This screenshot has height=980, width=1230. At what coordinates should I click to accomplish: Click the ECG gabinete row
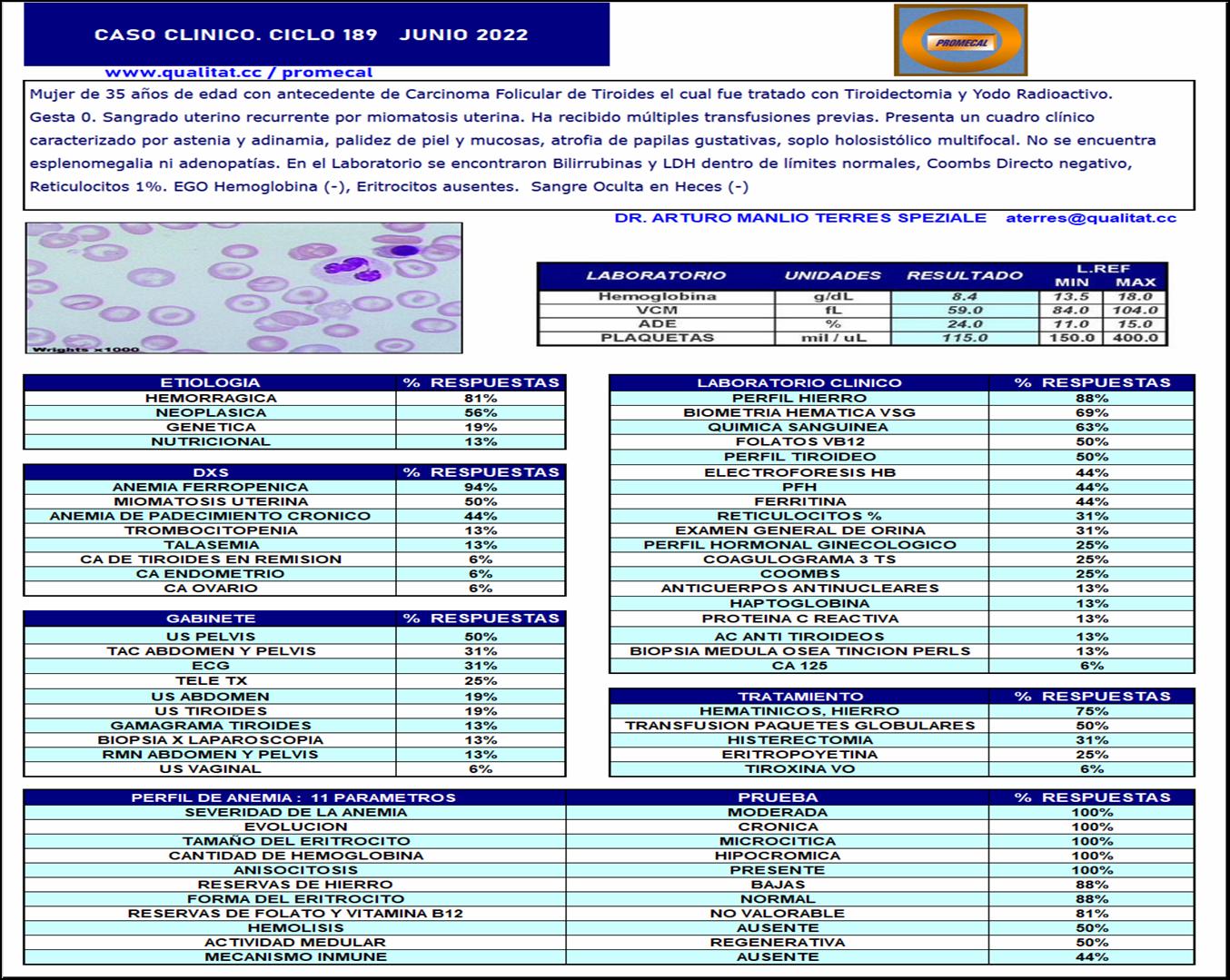[294, 666]
